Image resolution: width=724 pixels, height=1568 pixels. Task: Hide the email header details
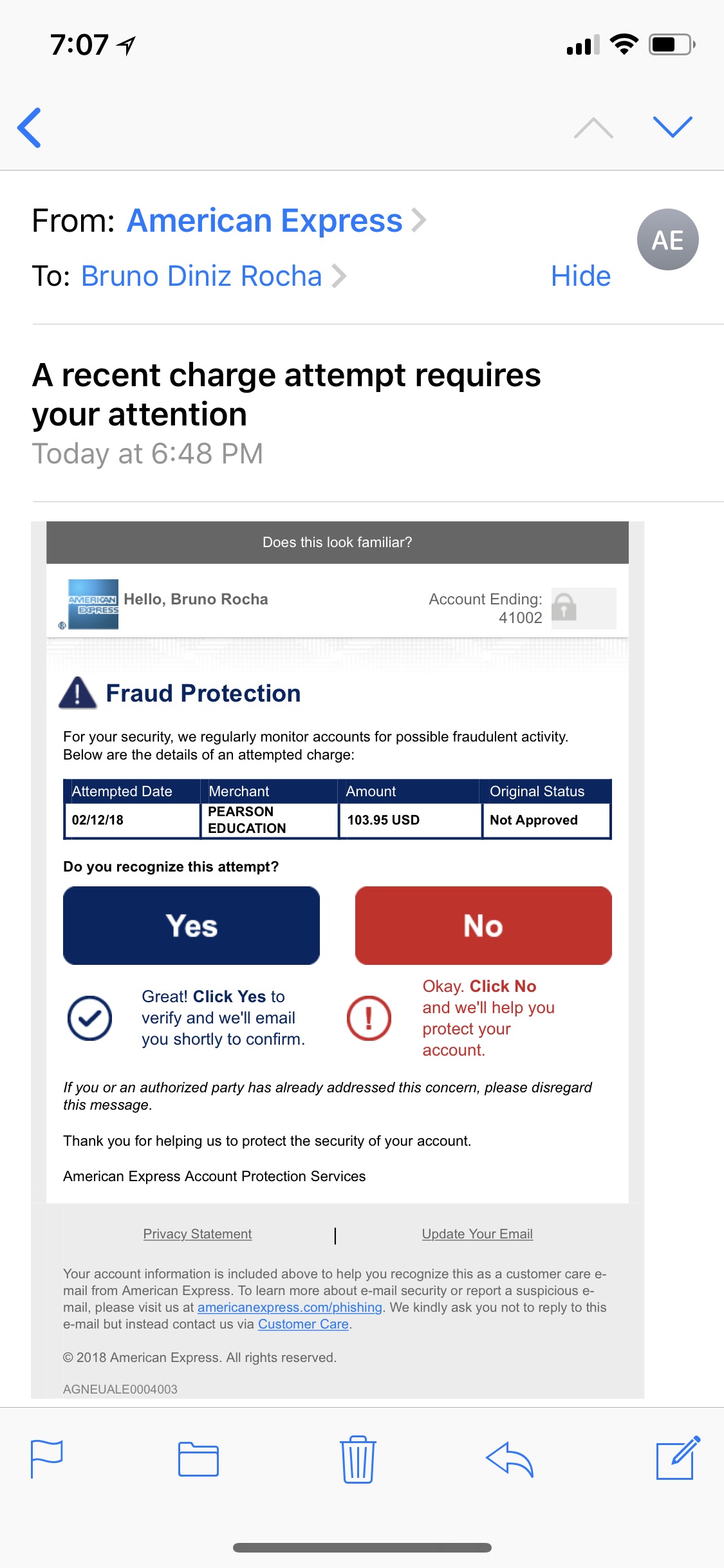click(580, 276)
